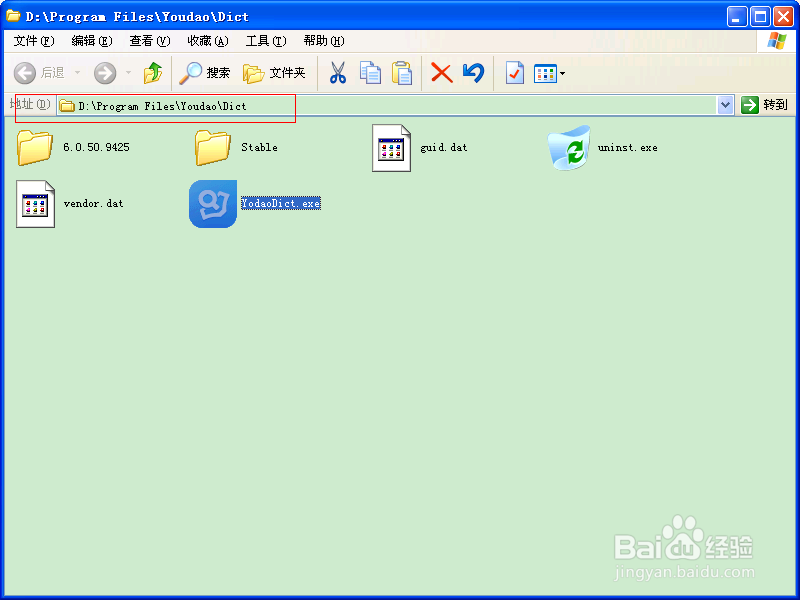Click the 6.0.50.9425 folder name
Viewport: 800px width, 600px height.
(x=96, y=147)
